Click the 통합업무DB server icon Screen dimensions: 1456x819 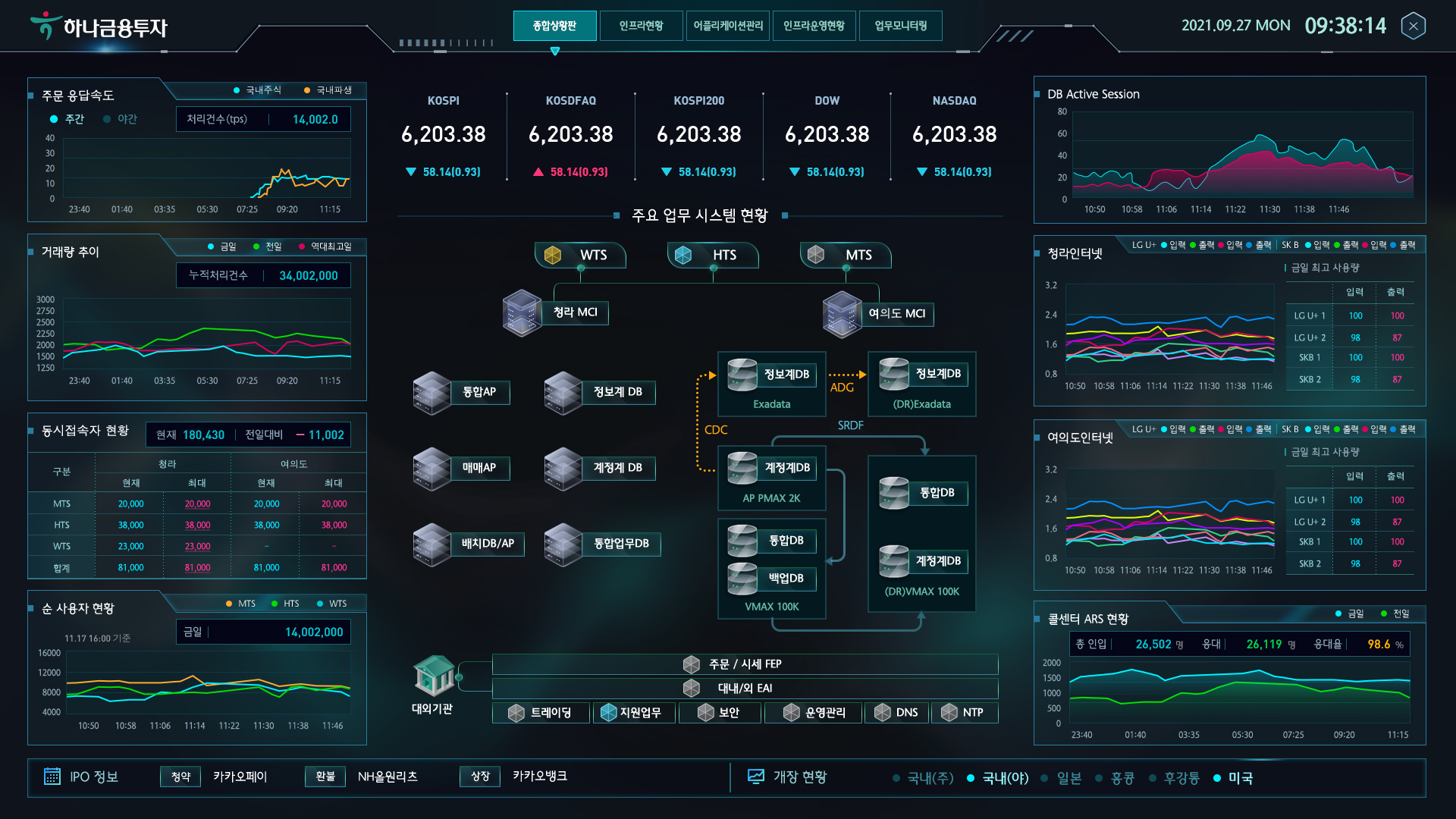click(563, 544)
